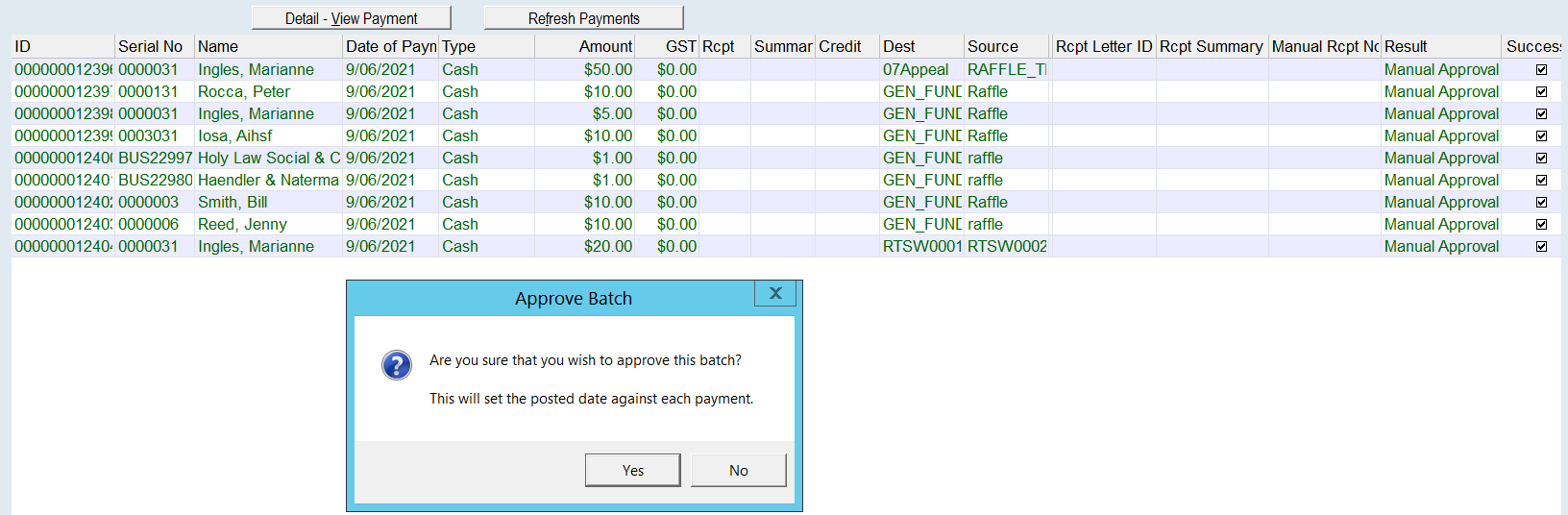Sort by Rcpt Letter ID column header
The height and width of the screenshot is (515, 1568).
click(1104, 46)
